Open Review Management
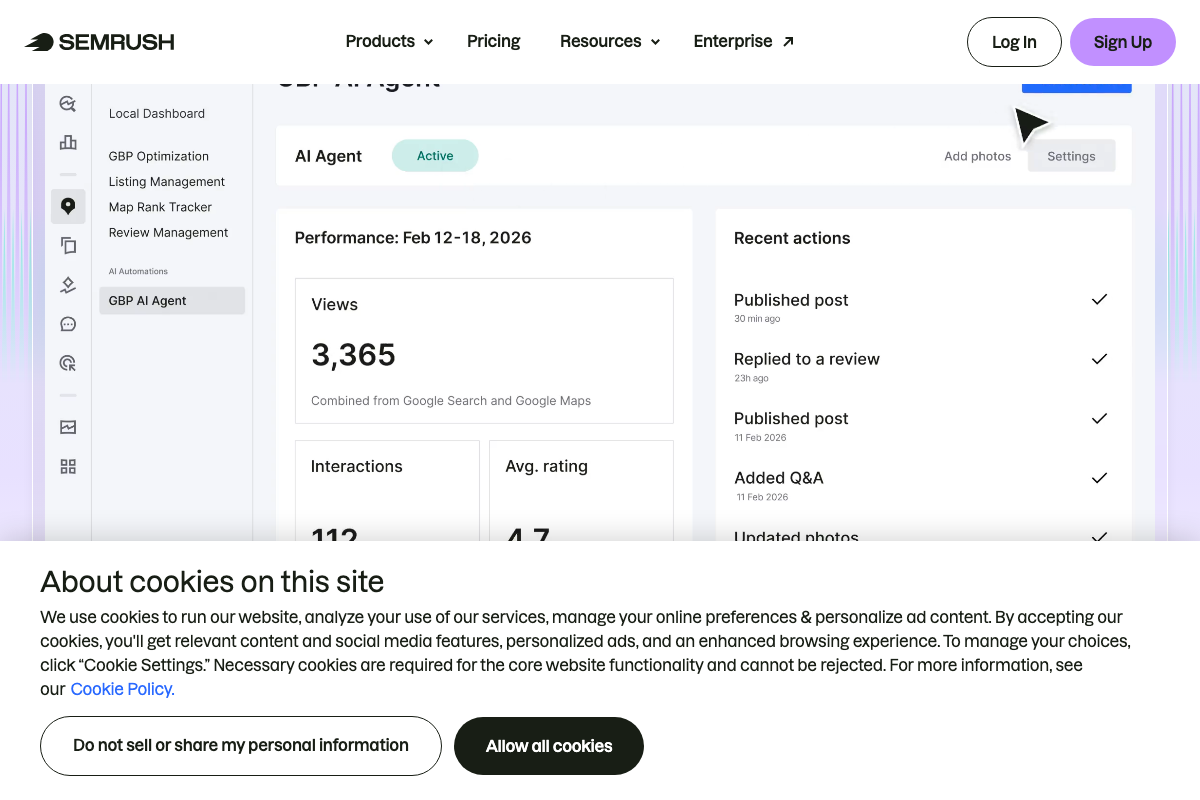 (168, 232)
